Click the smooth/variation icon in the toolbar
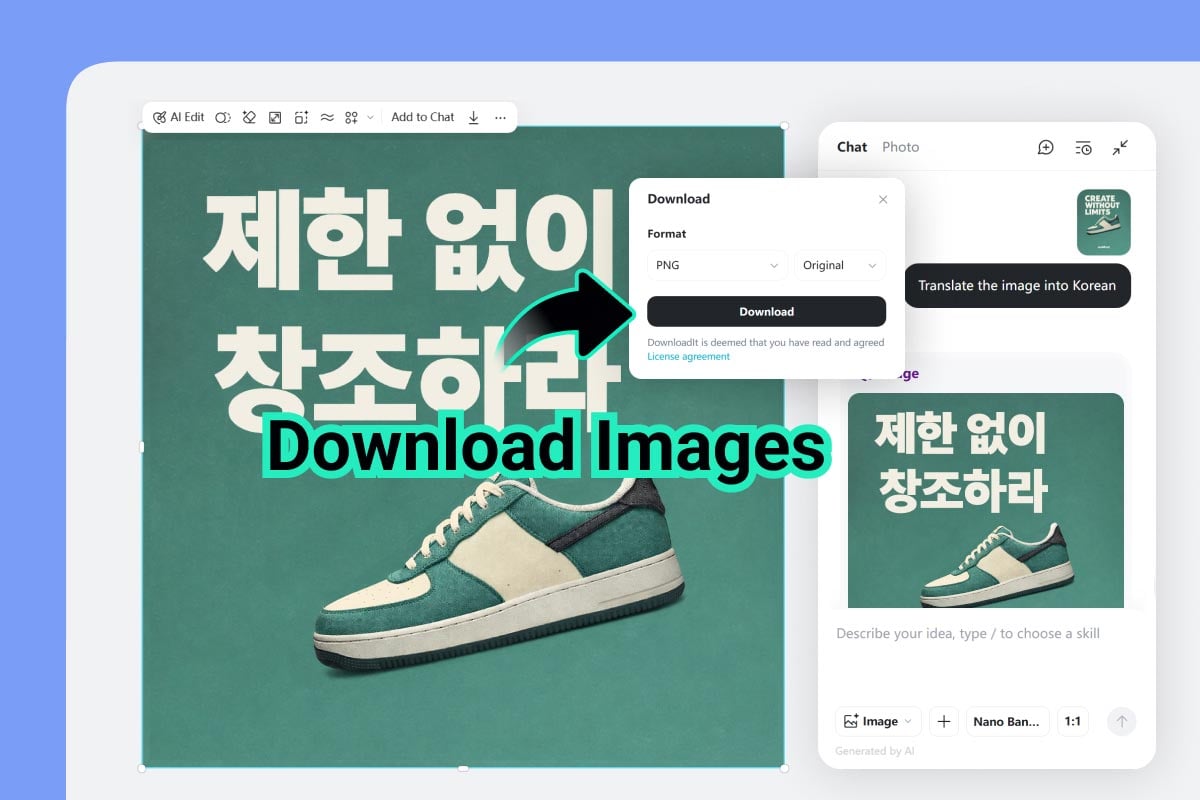Viewport: 1200px width, 800px height. coord(327,117)
